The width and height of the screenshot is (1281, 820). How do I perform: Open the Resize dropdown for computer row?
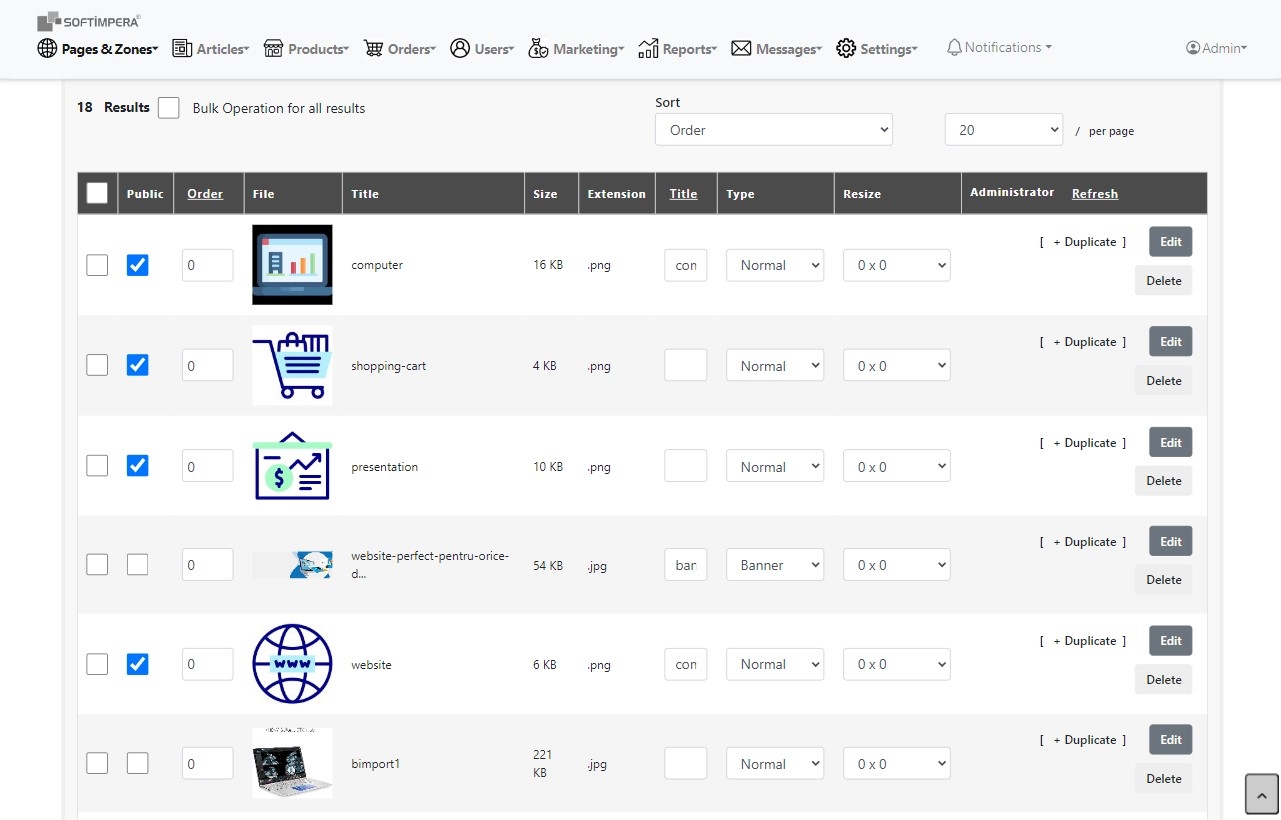tap(897, 265)
